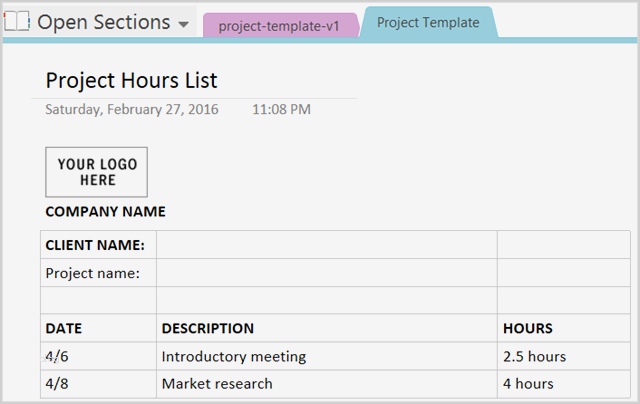
Task: Click the Project name label cell
Action: click(98, 273)
